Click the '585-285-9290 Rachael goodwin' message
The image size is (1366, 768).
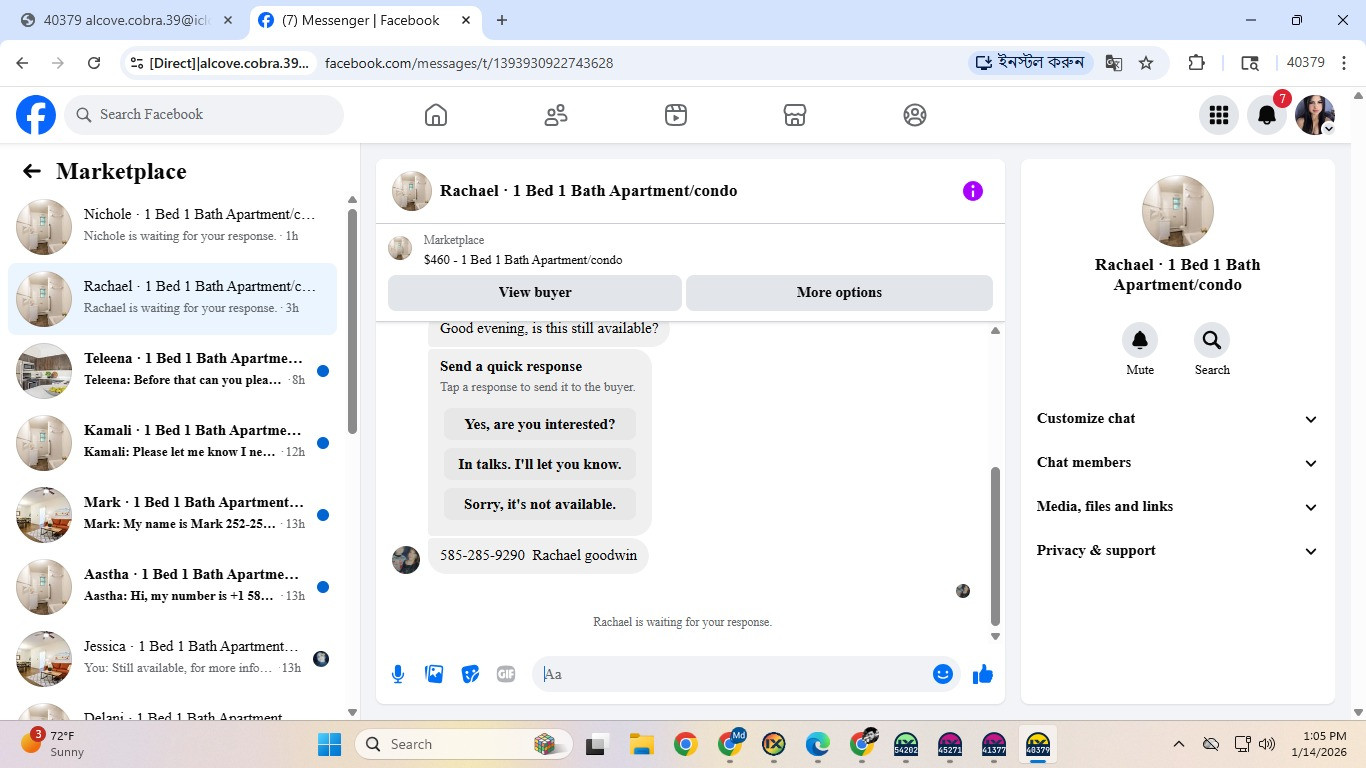pyautogui.click(x=538, y=556)
